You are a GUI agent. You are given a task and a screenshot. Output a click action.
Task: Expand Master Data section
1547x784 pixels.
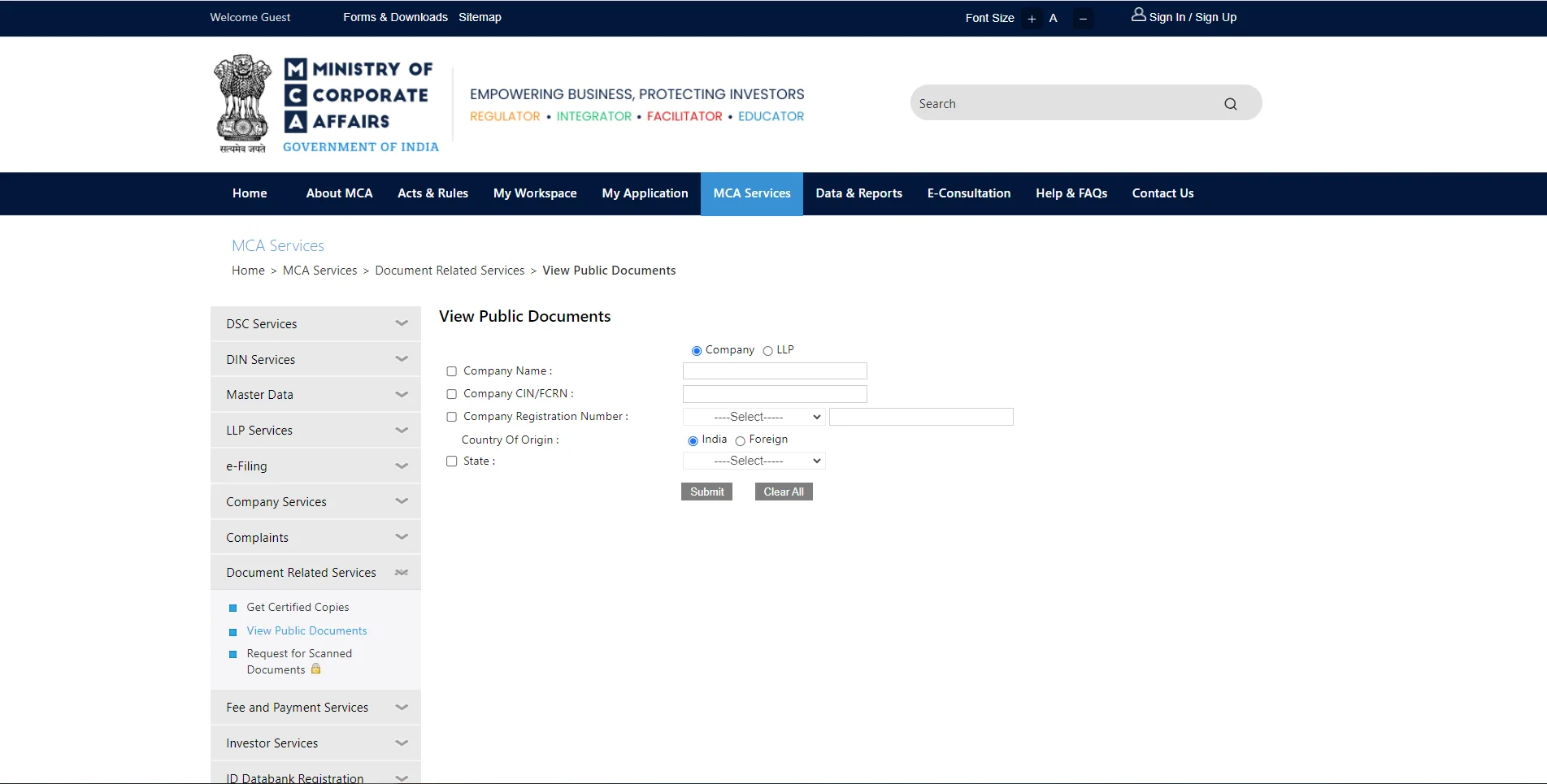tap(315, 395)
